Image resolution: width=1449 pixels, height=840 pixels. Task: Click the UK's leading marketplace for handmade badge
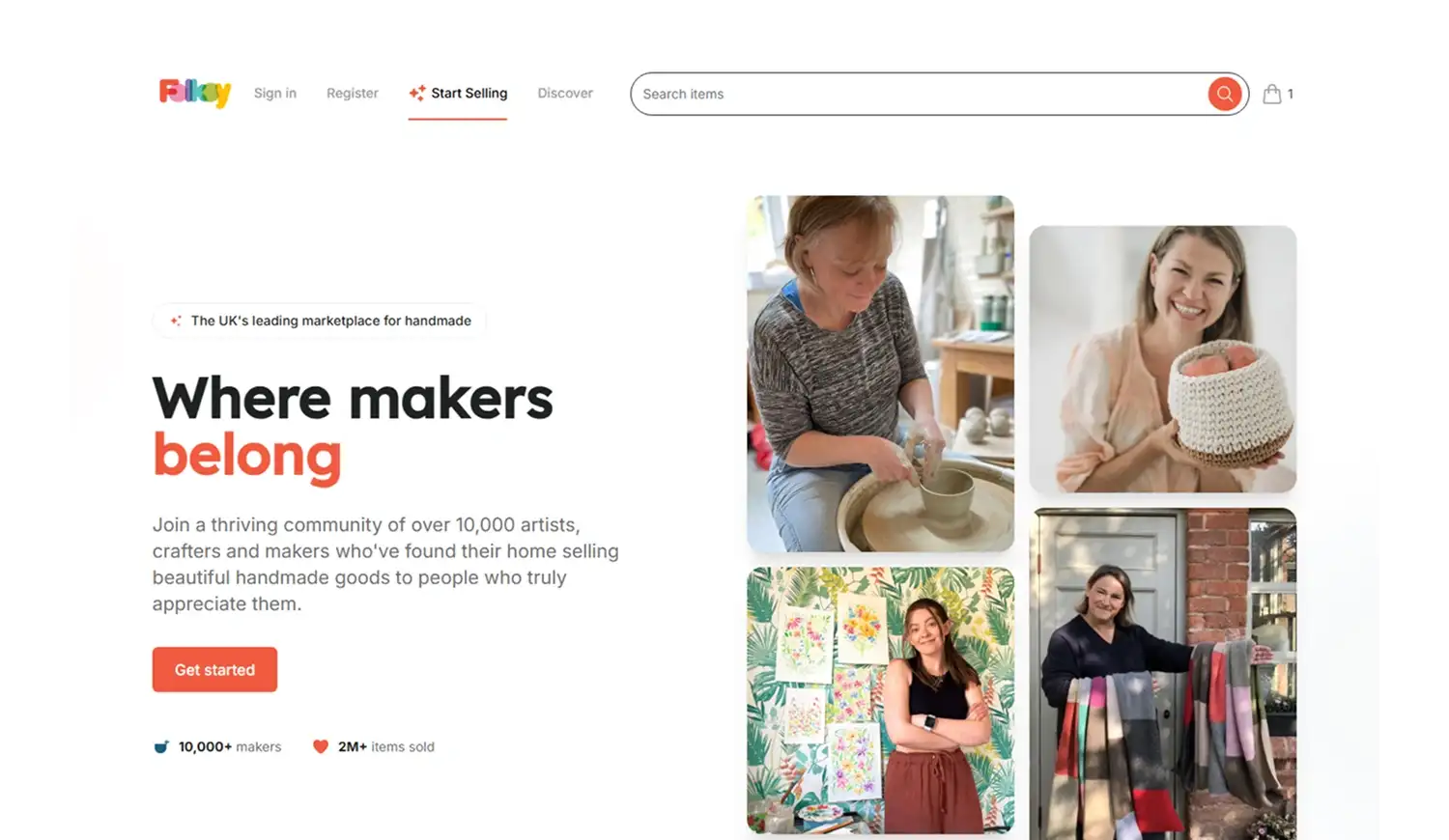(320, 321)
